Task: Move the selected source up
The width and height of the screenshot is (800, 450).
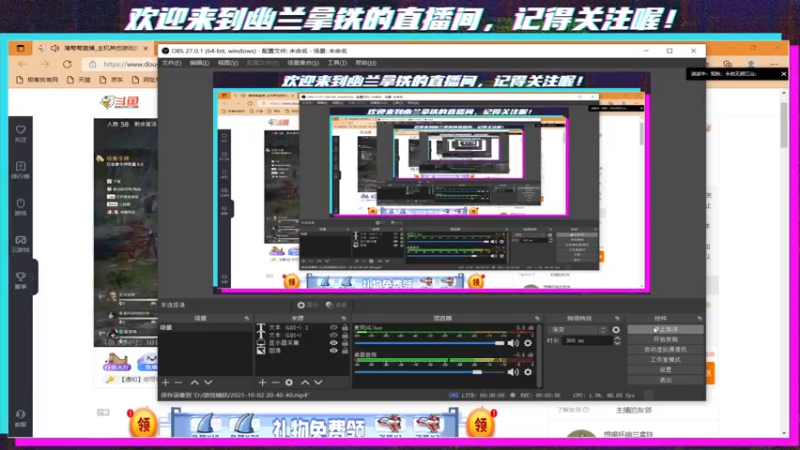Action: 305,382
